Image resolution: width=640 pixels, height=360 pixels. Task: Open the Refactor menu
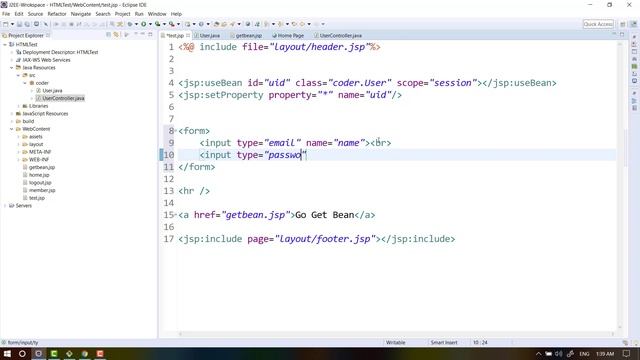click(x=57, y=14)
